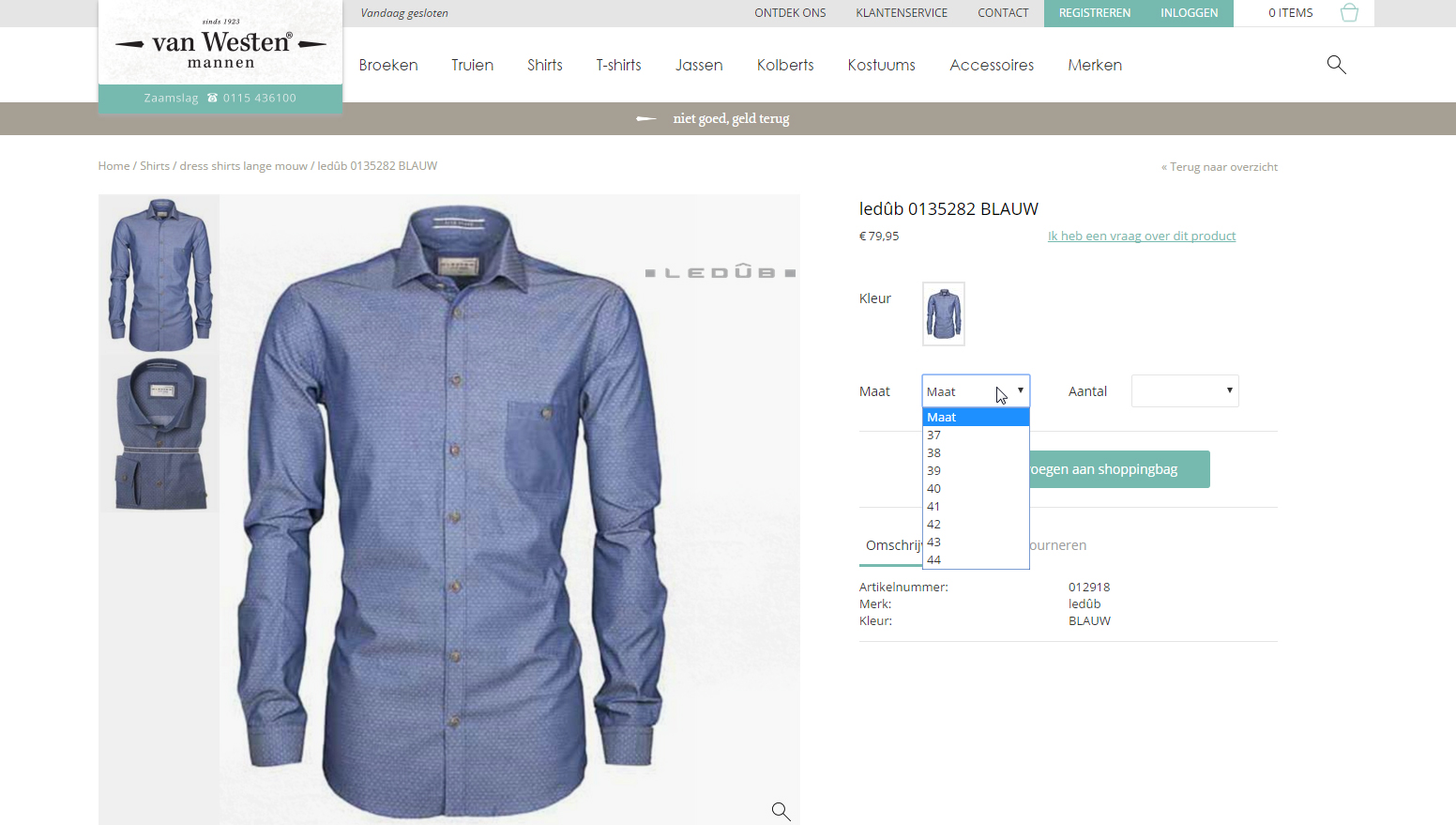Click the phone icon in Zaamslag banner
This screenshot has width=1456, height=825.
(212, 98)
